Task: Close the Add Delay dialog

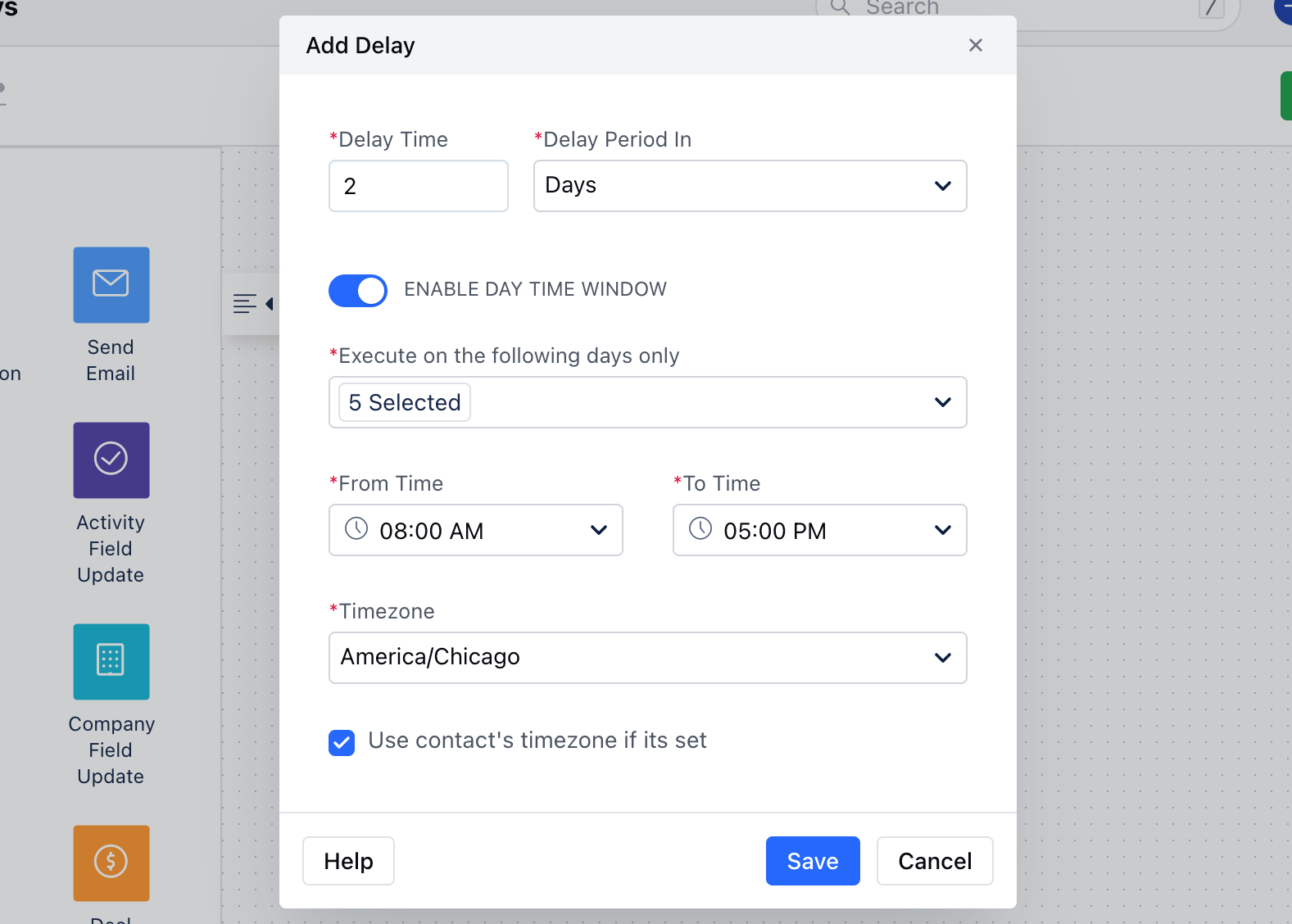Action: click(x=975, y=45)
